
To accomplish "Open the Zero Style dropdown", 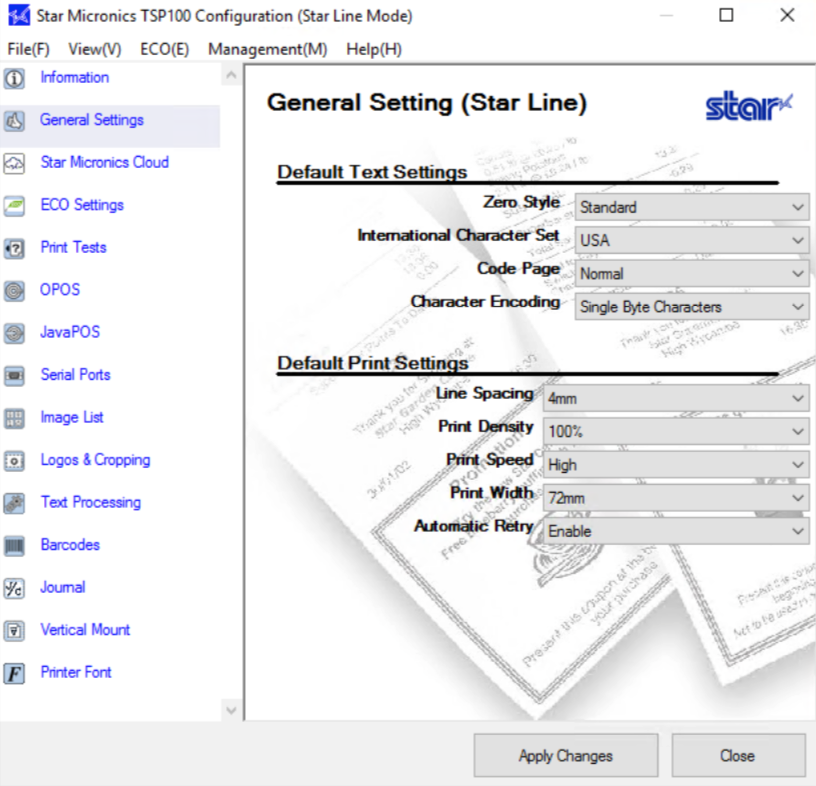I will pyautogui.click(x=692, y=207).
